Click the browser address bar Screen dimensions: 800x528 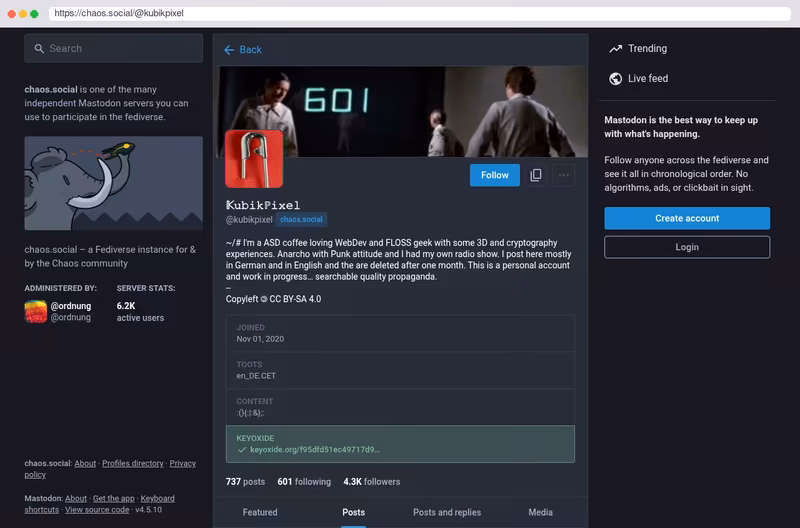click(x=419, y=13)
